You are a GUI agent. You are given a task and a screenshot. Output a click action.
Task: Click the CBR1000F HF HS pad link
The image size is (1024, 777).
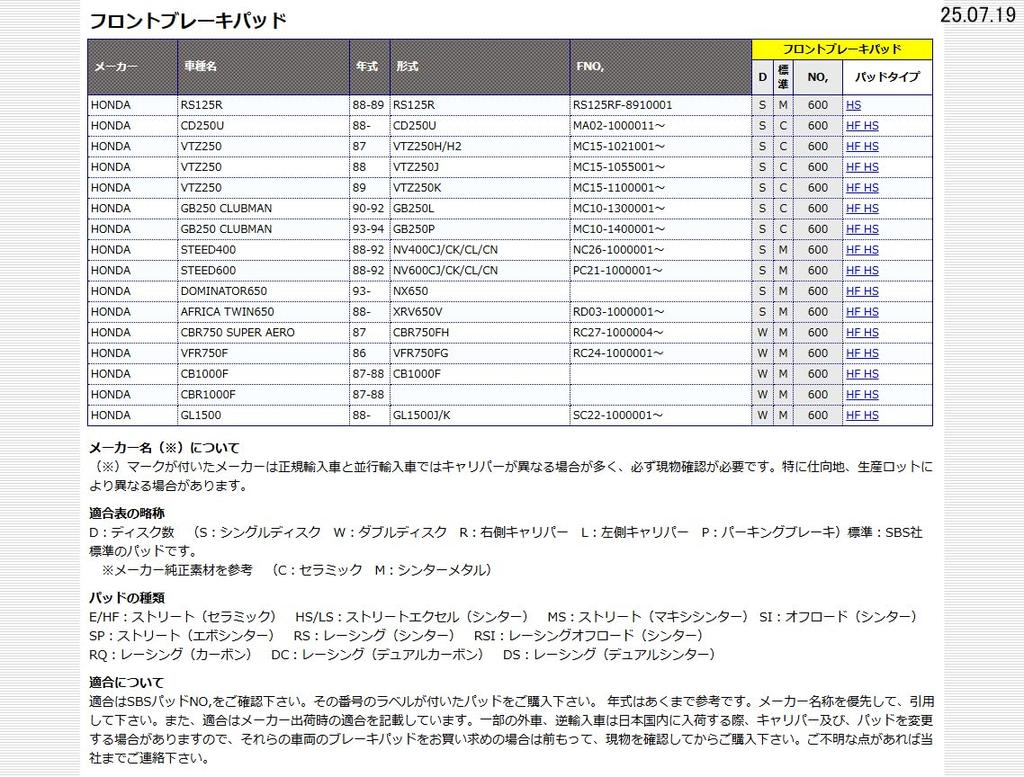[861, 394]
